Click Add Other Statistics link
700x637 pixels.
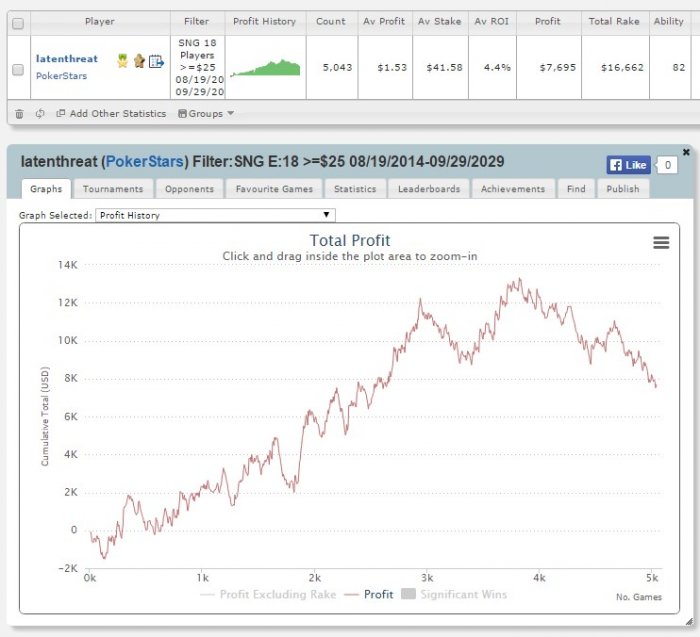point(111,114)
